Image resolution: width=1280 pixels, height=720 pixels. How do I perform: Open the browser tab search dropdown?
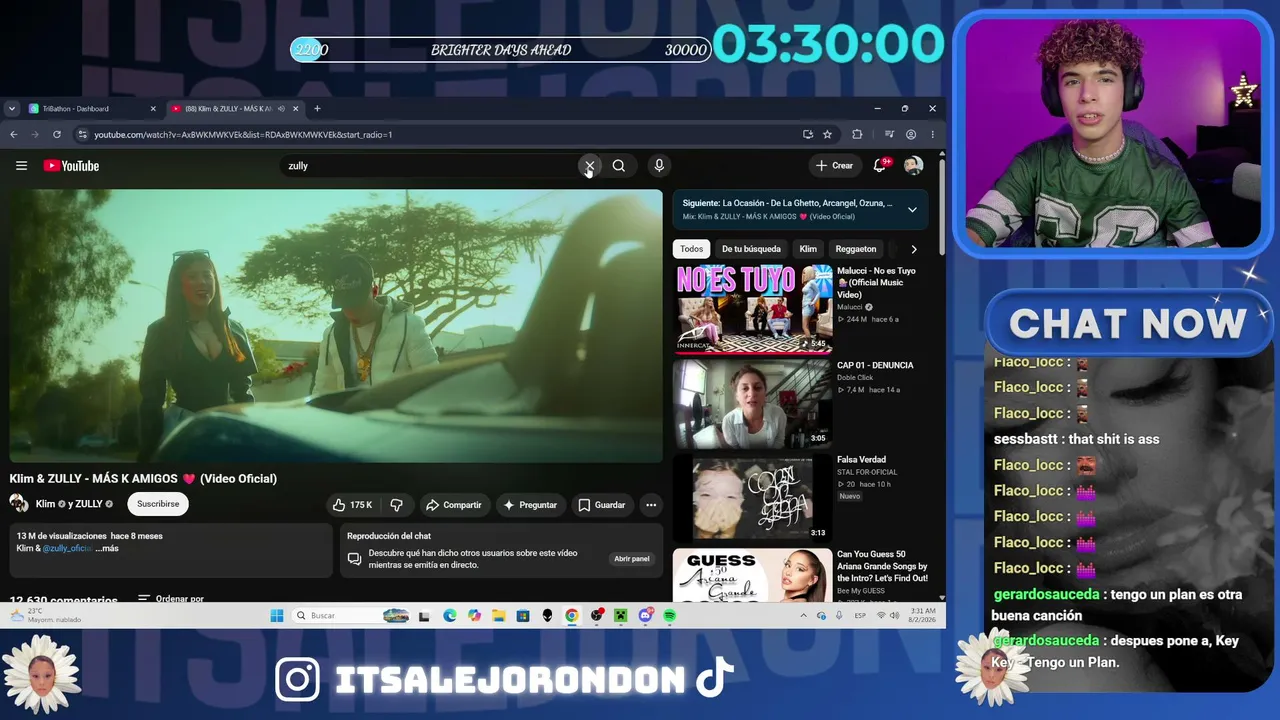11,108
